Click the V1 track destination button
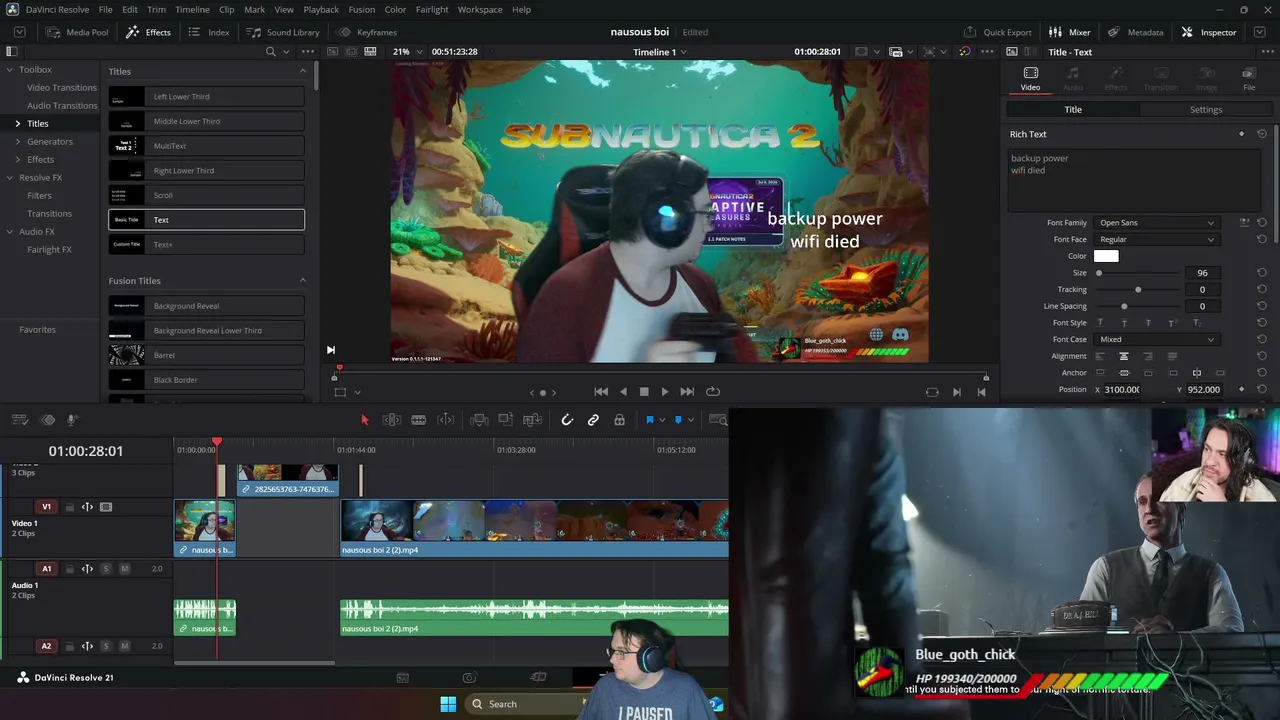Screen dimensions: 1280x720 click(46, 507)
